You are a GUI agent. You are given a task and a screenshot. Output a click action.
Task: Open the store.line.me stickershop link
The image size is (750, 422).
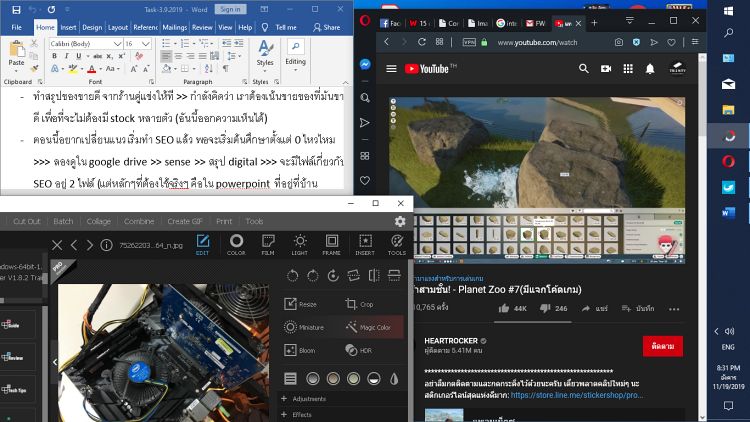[x=576, y=395]
